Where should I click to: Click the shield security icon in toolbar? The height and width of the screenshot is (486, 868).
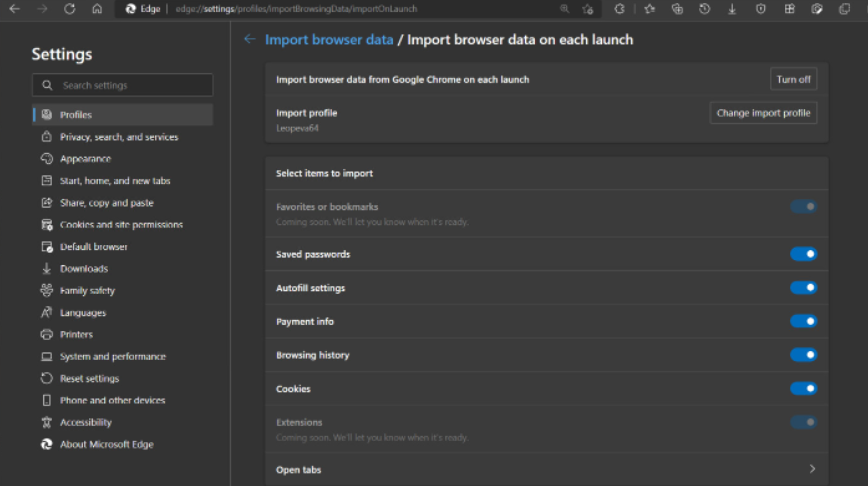pyautogui.click(x=761, y=9)
